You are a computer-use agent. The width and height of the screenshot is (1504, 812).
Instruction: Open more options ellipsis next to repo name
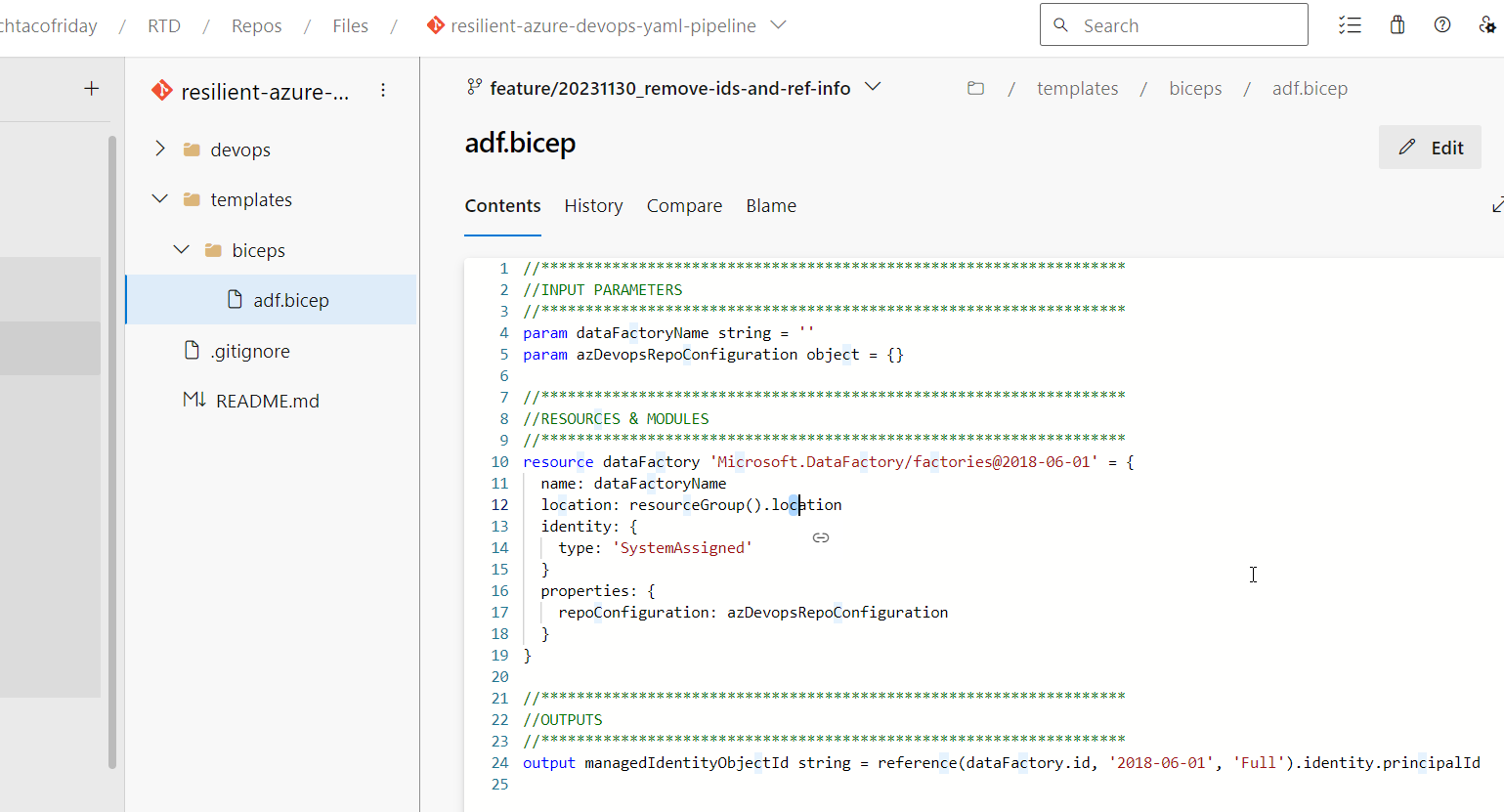(383, 90)
